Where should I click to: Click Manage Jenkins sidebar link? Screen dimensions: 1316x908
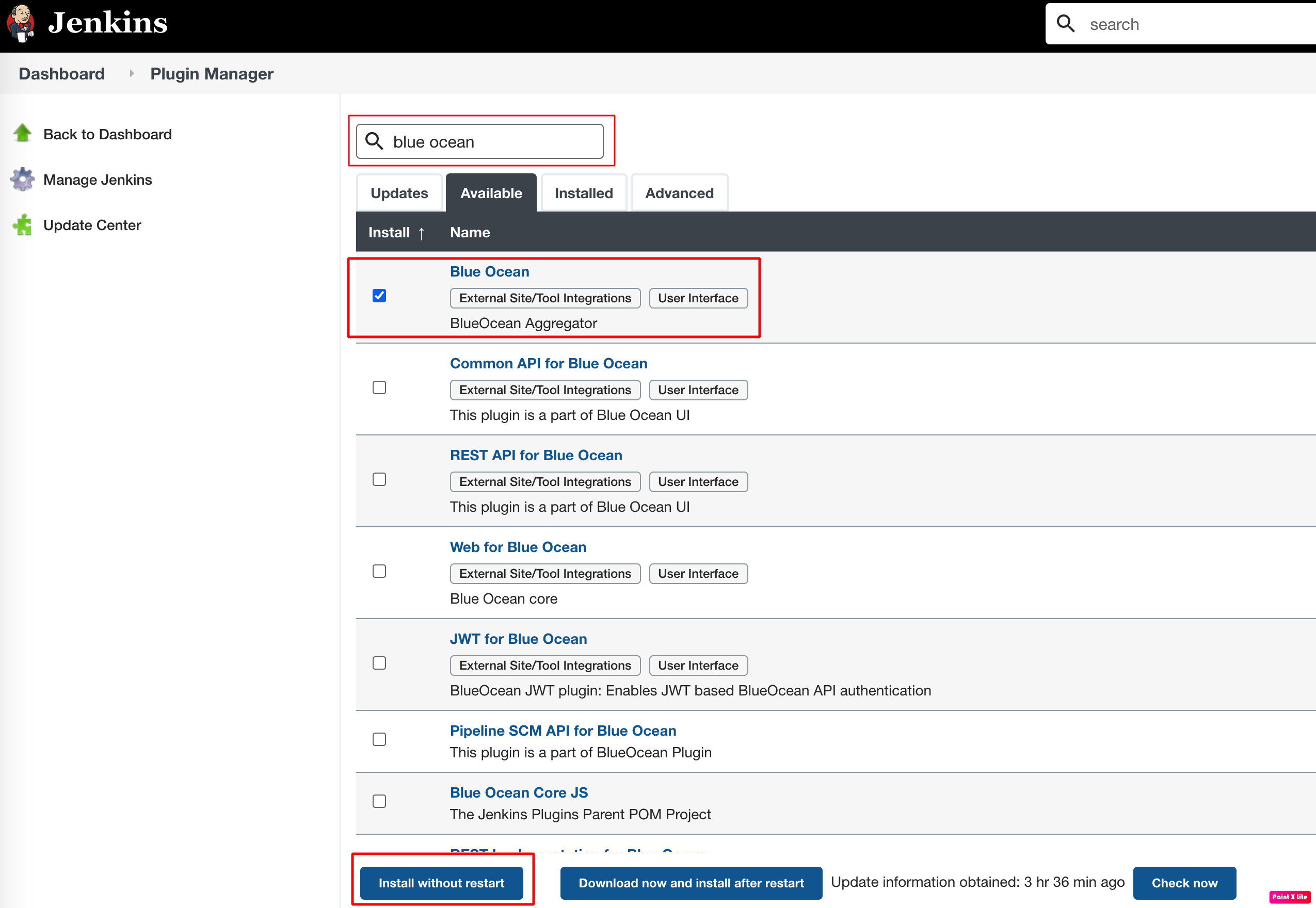98,180
